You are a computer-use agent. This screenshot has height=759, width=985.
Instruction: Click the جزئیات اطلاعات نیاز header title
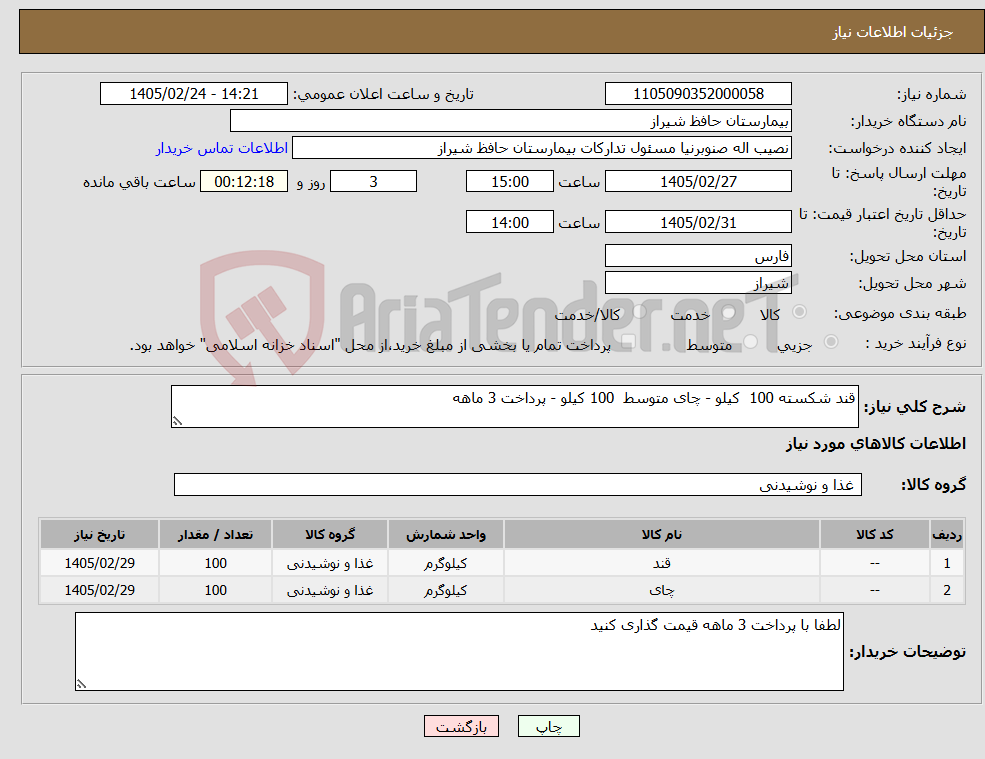tap(893, 32)
